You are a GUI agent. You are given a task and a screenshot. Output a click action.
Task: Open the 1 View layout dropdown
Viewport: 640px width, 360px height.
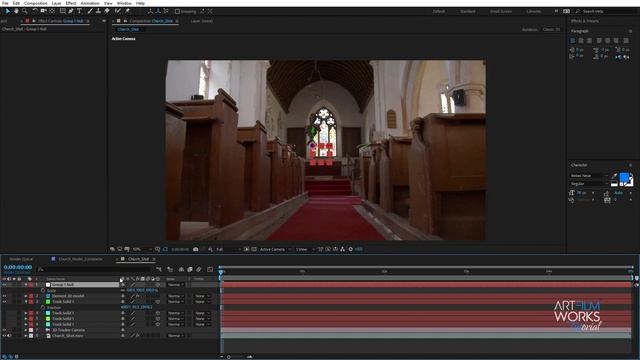tap(305, 249)
